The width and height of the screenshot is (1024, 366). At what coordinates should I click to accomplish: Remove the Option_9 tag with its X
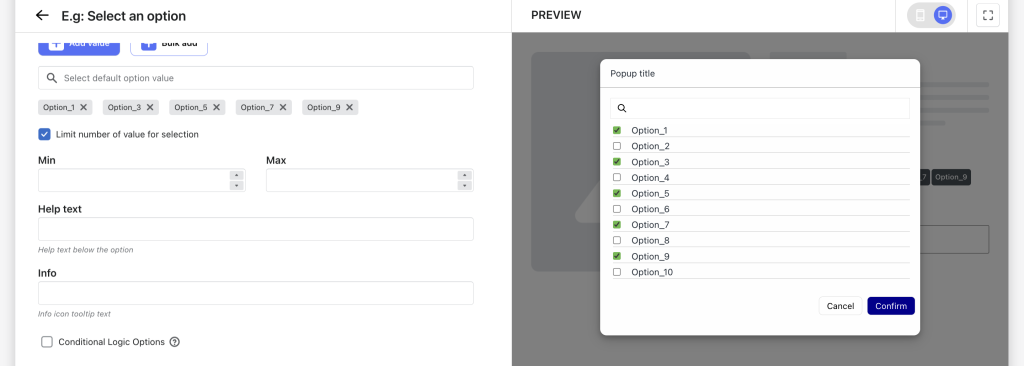[349, 108]
